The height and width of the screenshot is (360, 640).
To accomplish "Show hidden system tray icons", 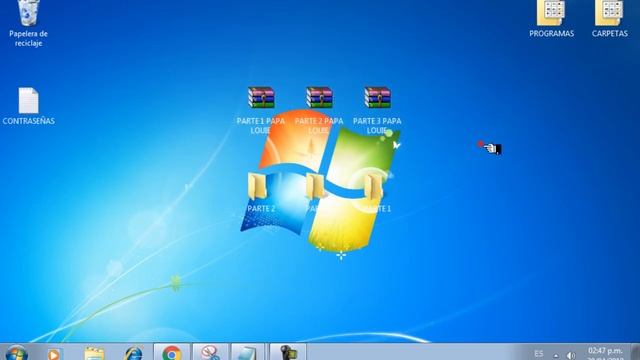I will [x=556, y=356].
